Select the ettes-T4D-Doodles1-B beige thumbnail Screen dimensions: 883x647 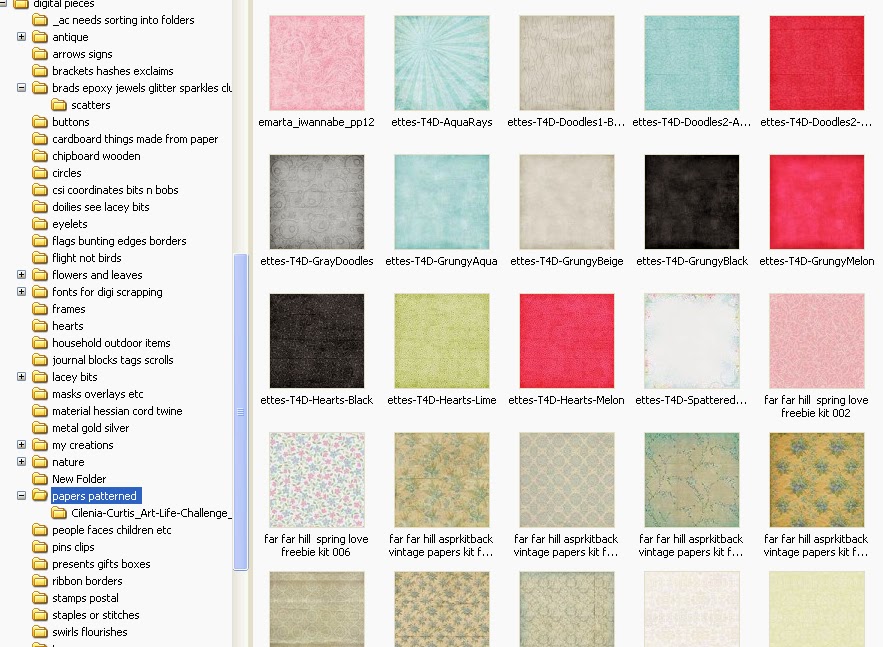click(567, 63)
